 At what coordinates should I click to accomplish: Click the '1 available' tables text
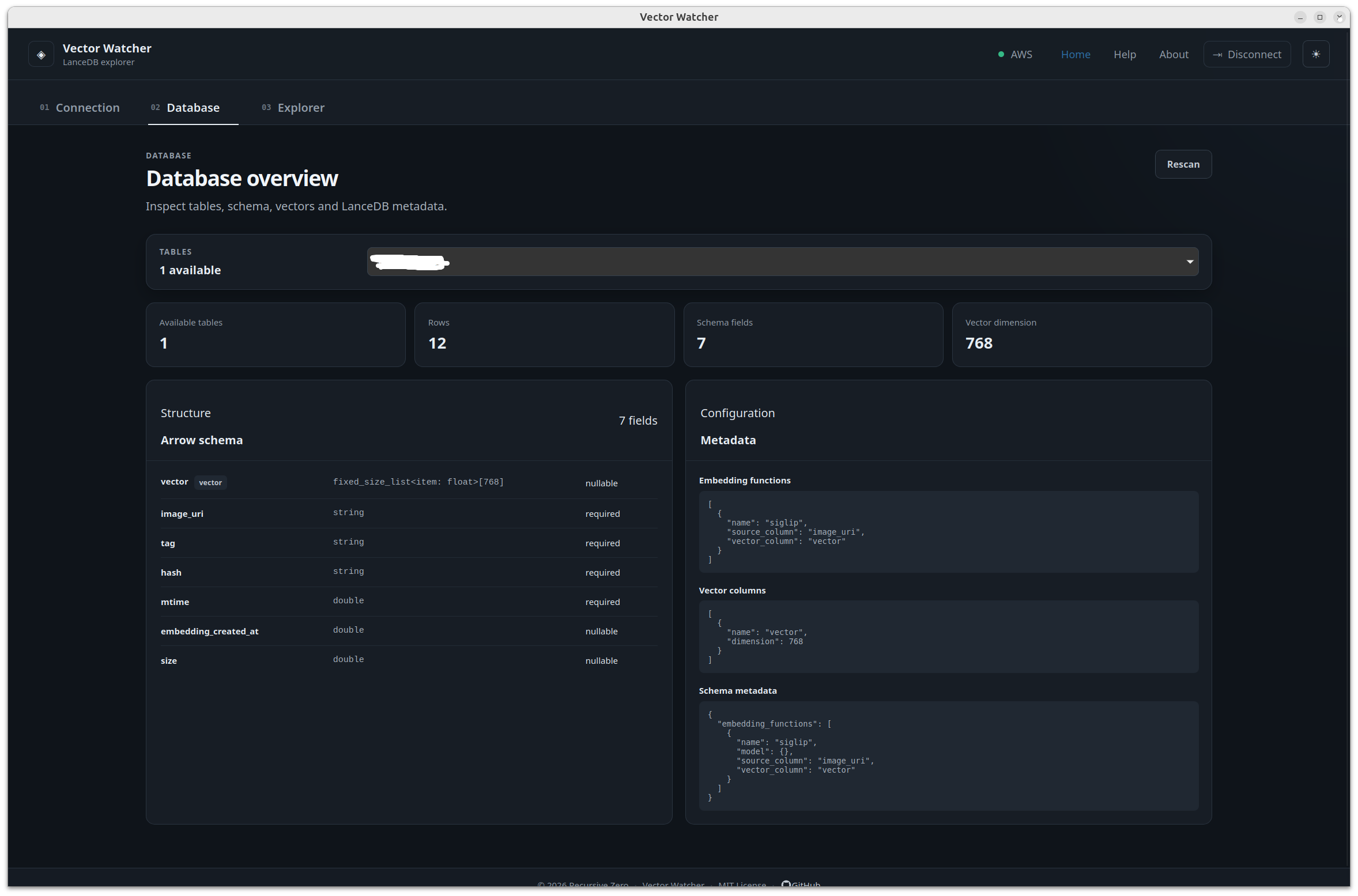click(190, 270)
